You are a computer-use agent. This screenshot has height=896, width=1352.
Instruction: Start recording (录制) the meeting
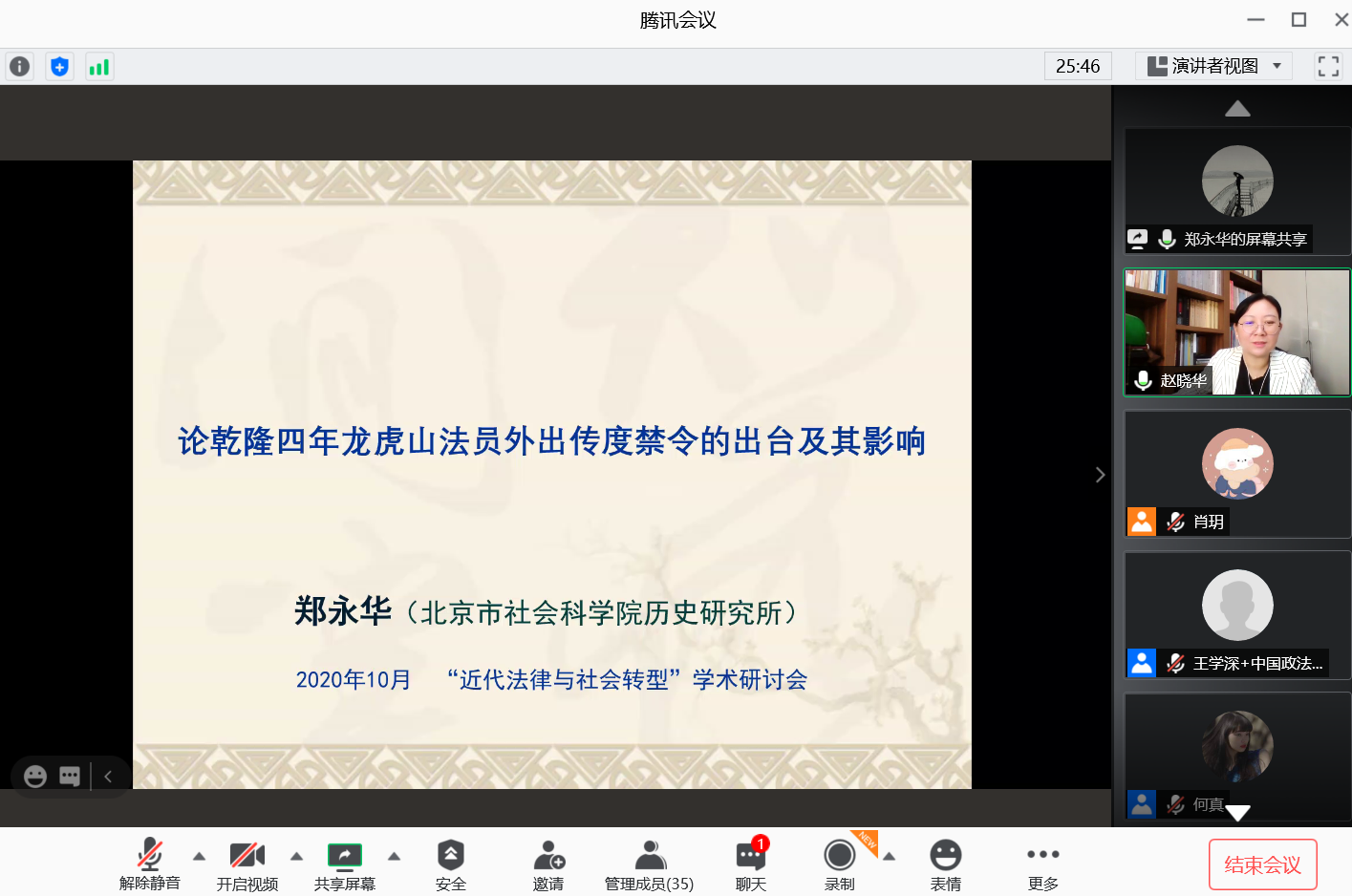[x=839, y=864]
